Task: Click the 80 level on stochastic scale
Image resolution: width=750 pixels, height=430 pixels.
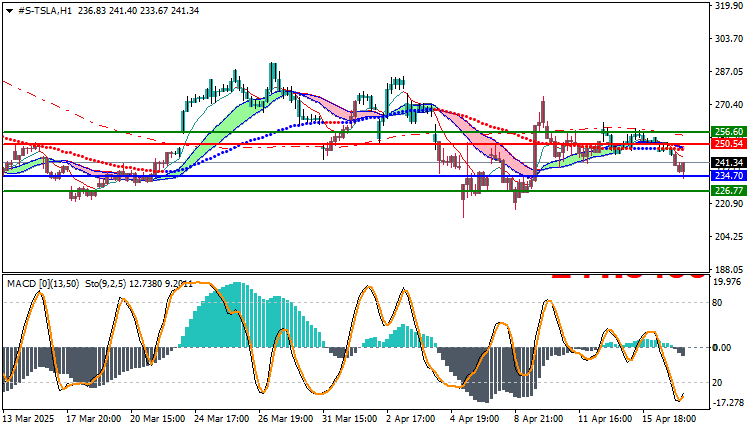Action: (717, 303)
